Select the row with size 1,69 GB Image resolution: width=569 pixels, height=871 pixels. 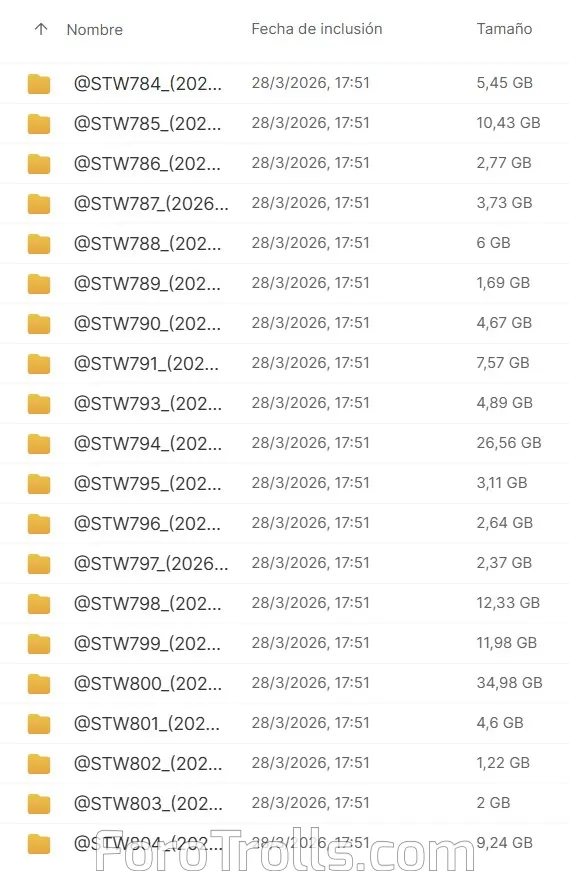(284, 283)
